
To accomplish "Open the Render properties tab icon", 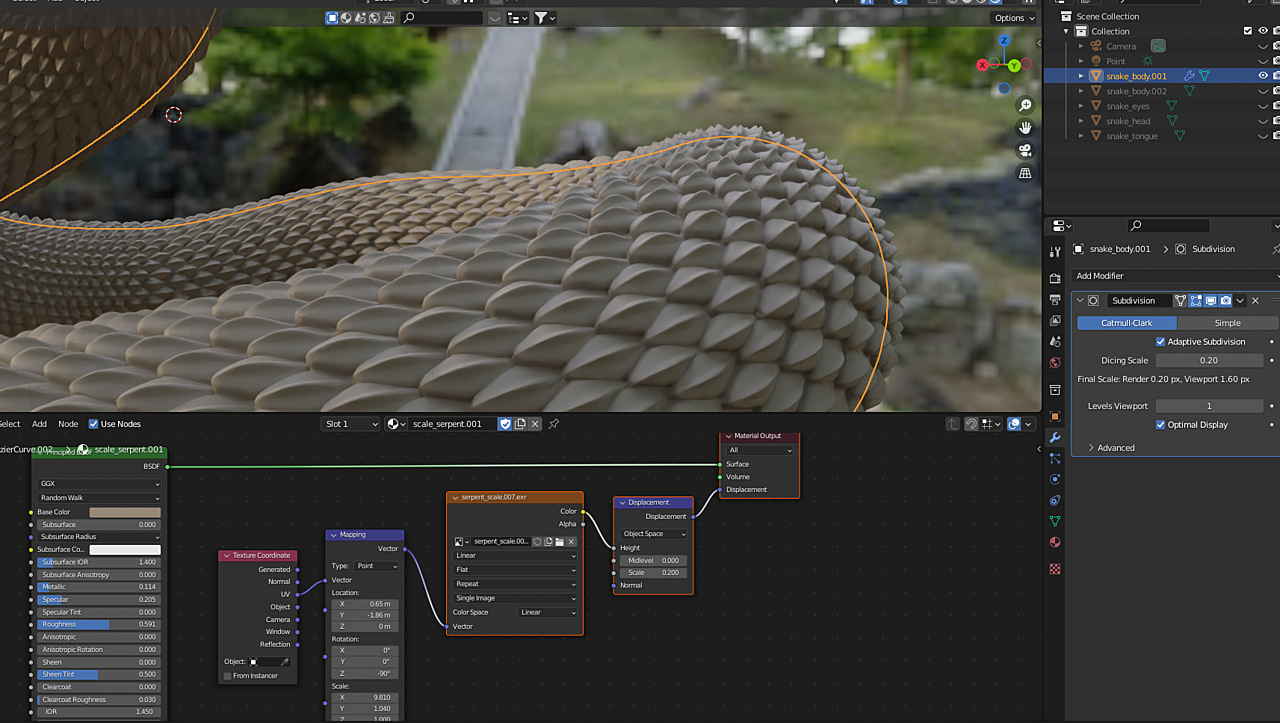I will (x=1055, y=279).
